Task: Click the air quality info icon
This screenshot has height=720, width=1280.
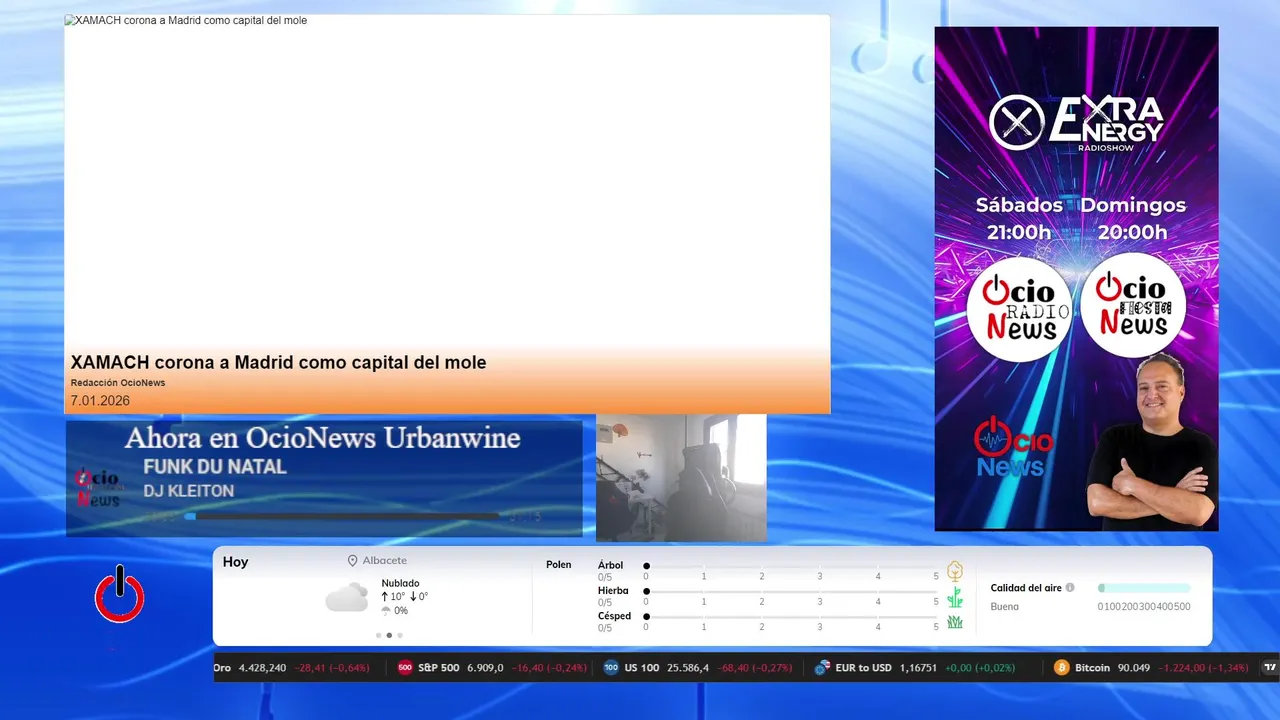Action: [x=1070, y=588]
